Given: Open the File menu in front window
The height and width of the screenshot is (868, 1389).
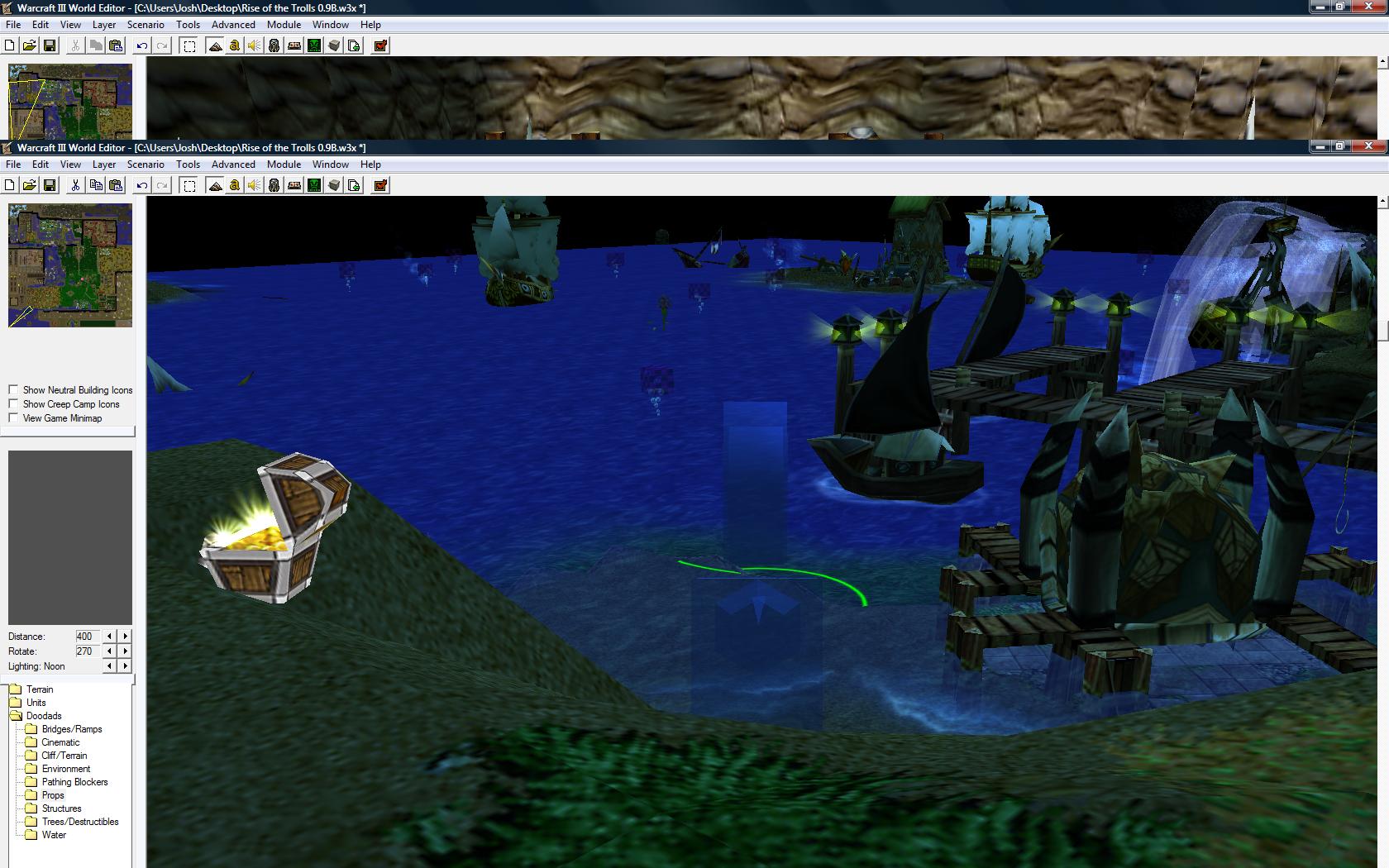Looking at the screenshot, I should click(13, 165).
